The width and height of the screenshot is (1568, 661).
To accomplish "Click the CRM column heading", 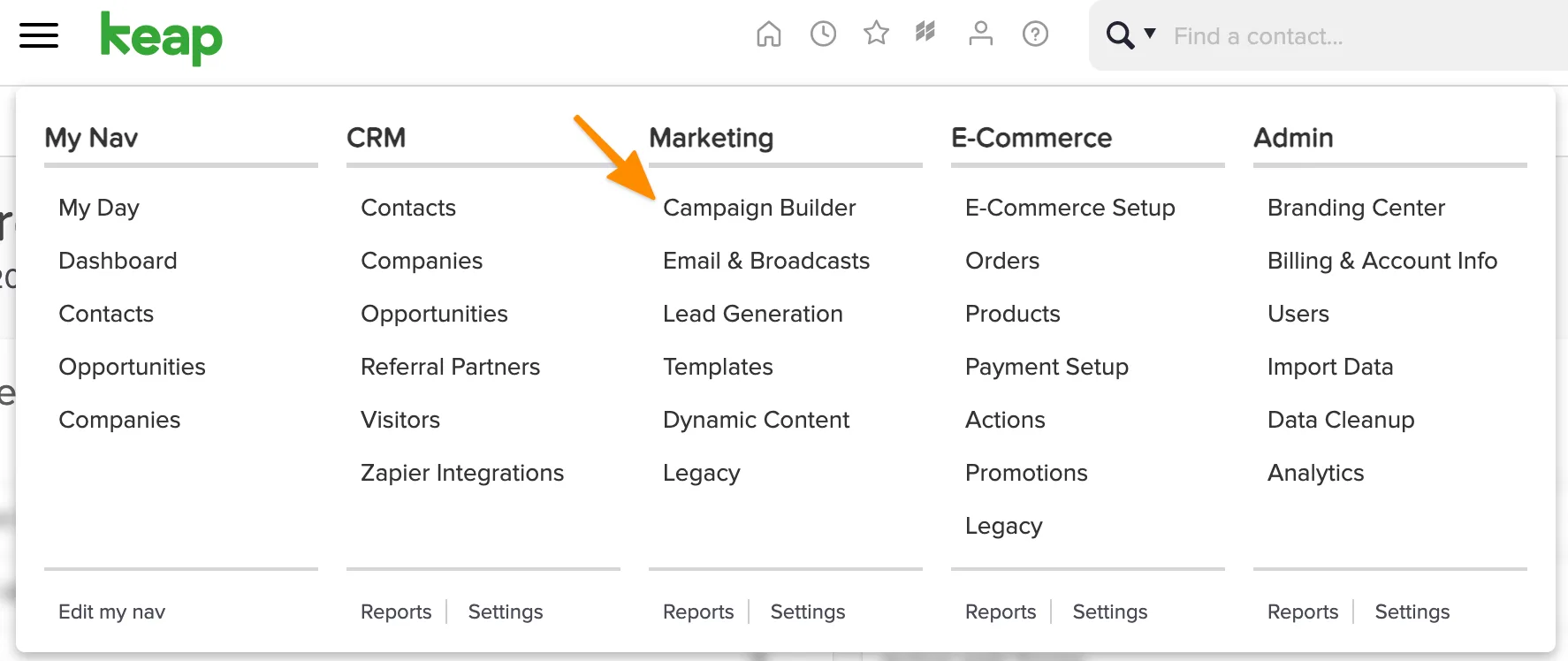I will [377, 138].
